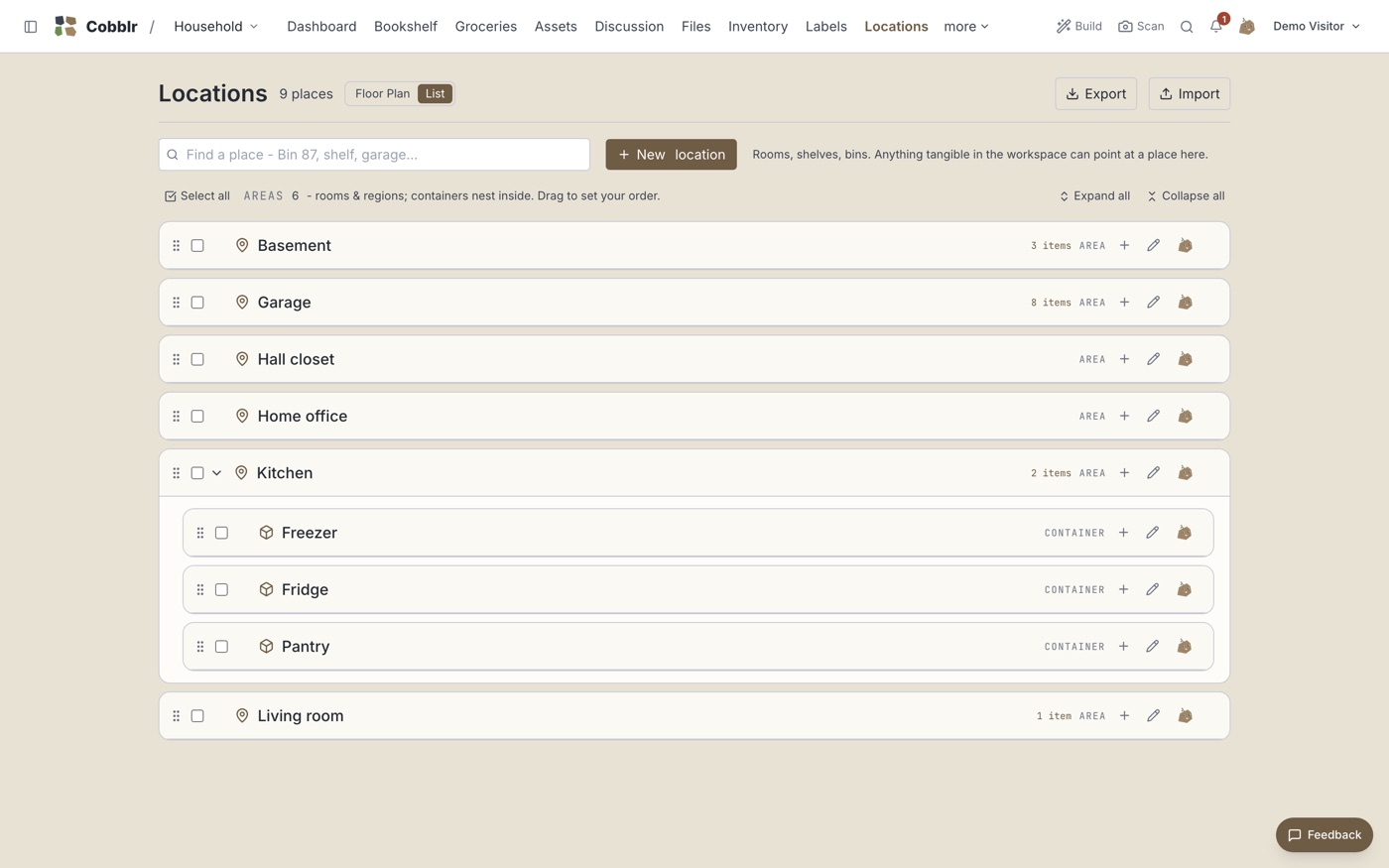This screenshot has width=1389, height=868.
Task: Open the assistant icon on Pantry row
Action: click(x=1184, y=647)
